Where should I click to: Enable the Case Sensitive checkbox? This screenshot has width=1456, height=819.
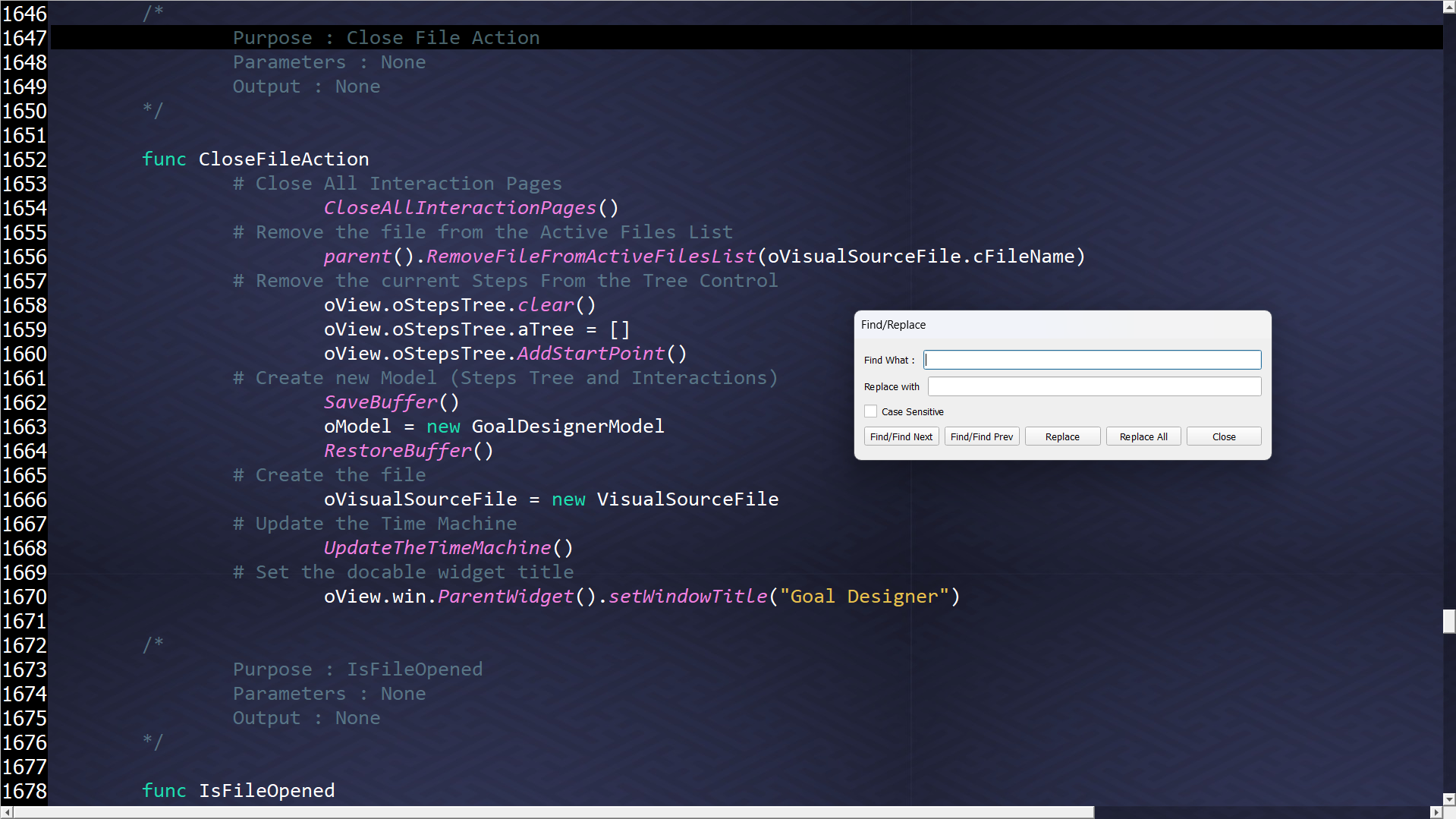pos(870,411)
